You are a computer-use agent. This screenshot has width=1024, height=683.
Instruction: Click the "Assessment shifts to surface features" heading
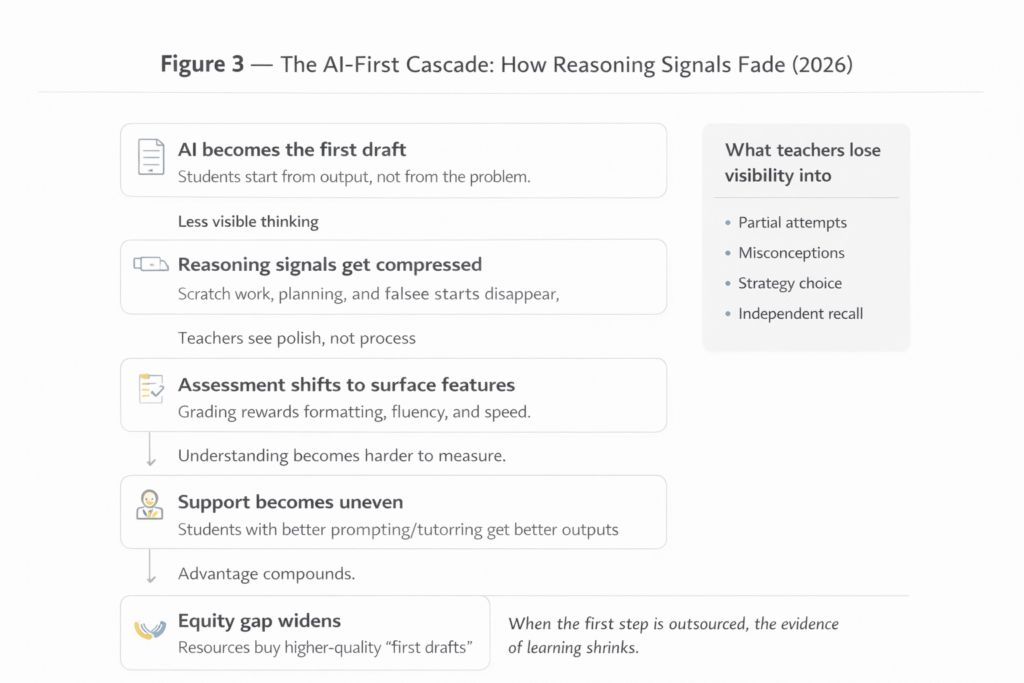point(346,384)
